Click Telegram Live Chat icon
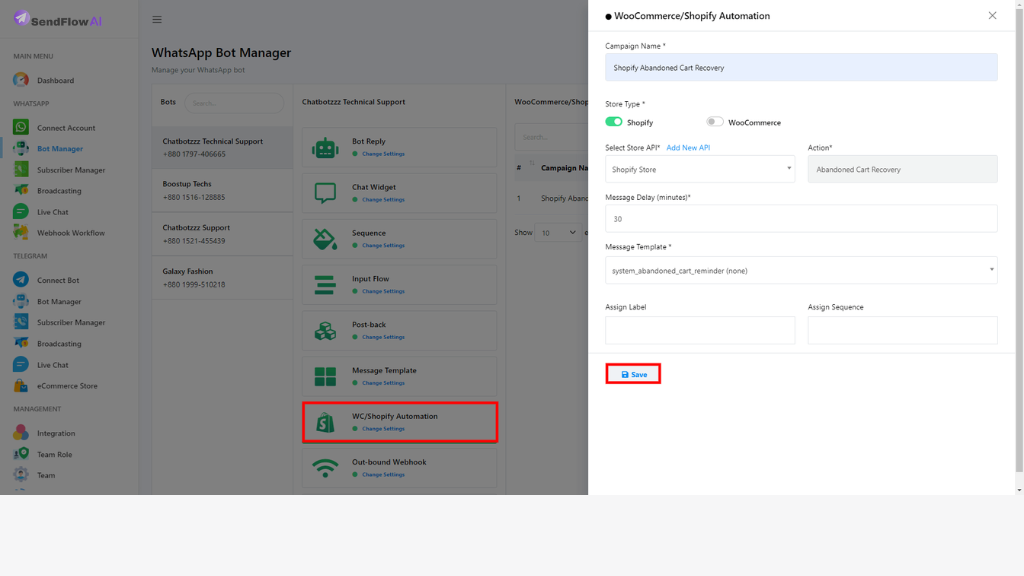 coord(21,364)
